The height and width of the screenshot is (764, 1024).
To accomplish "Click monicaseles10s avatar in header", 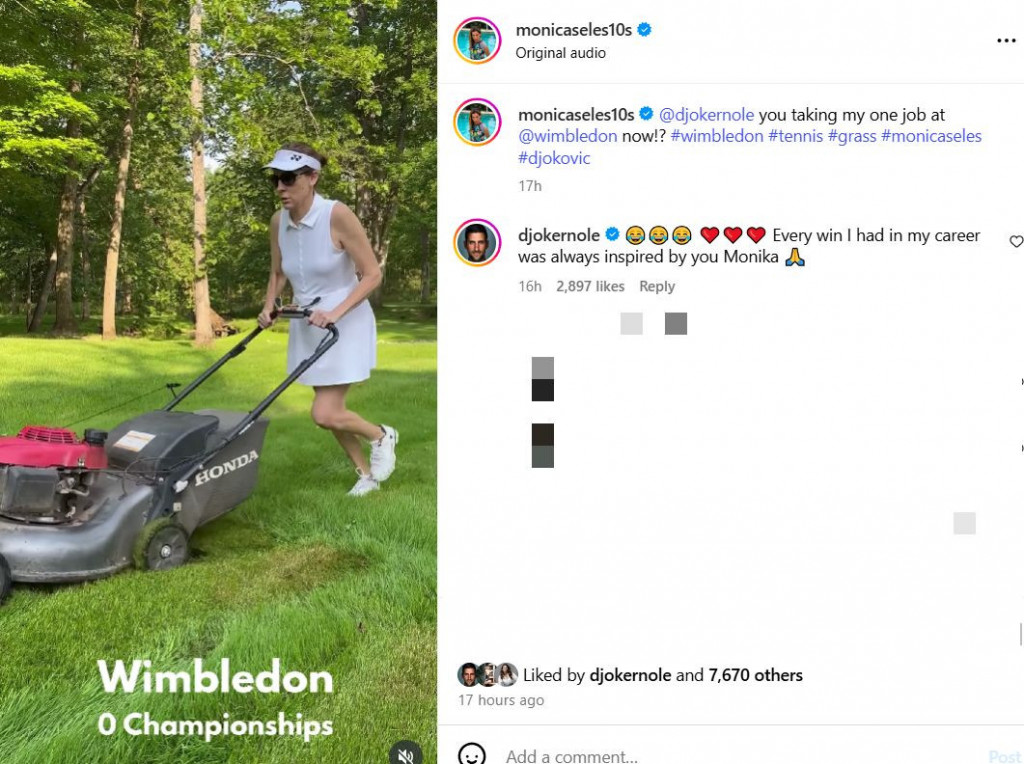I will pos(477,40).
